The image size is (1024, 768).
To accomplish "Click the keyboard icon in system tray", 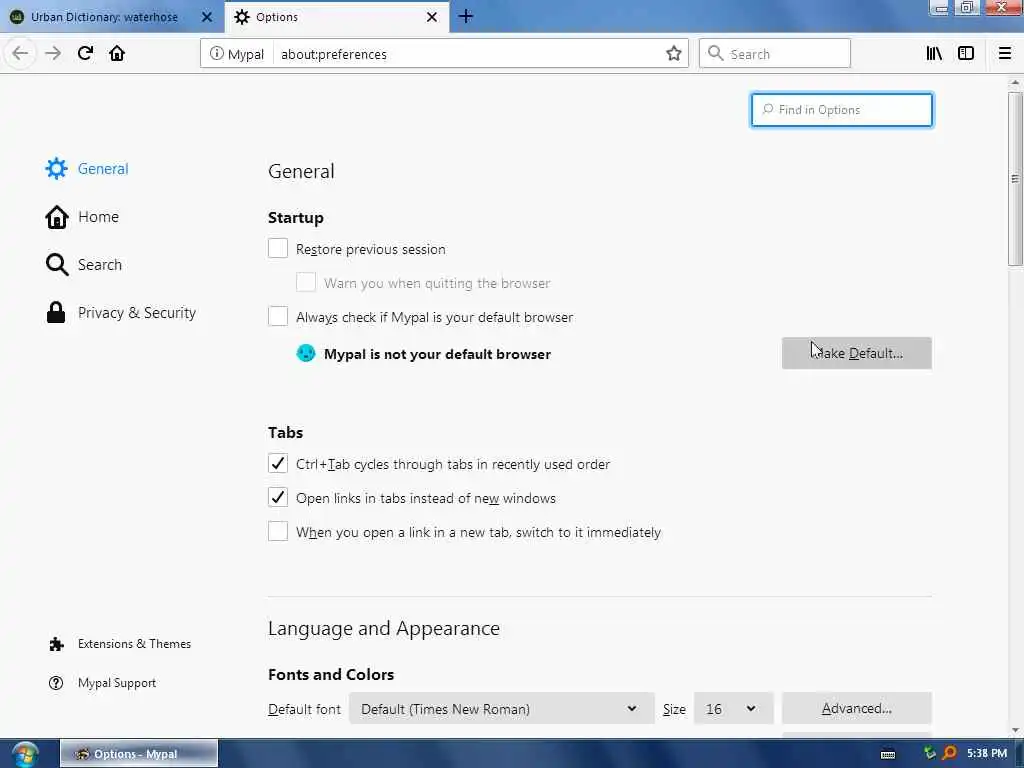I will click(x=888, y=754).
